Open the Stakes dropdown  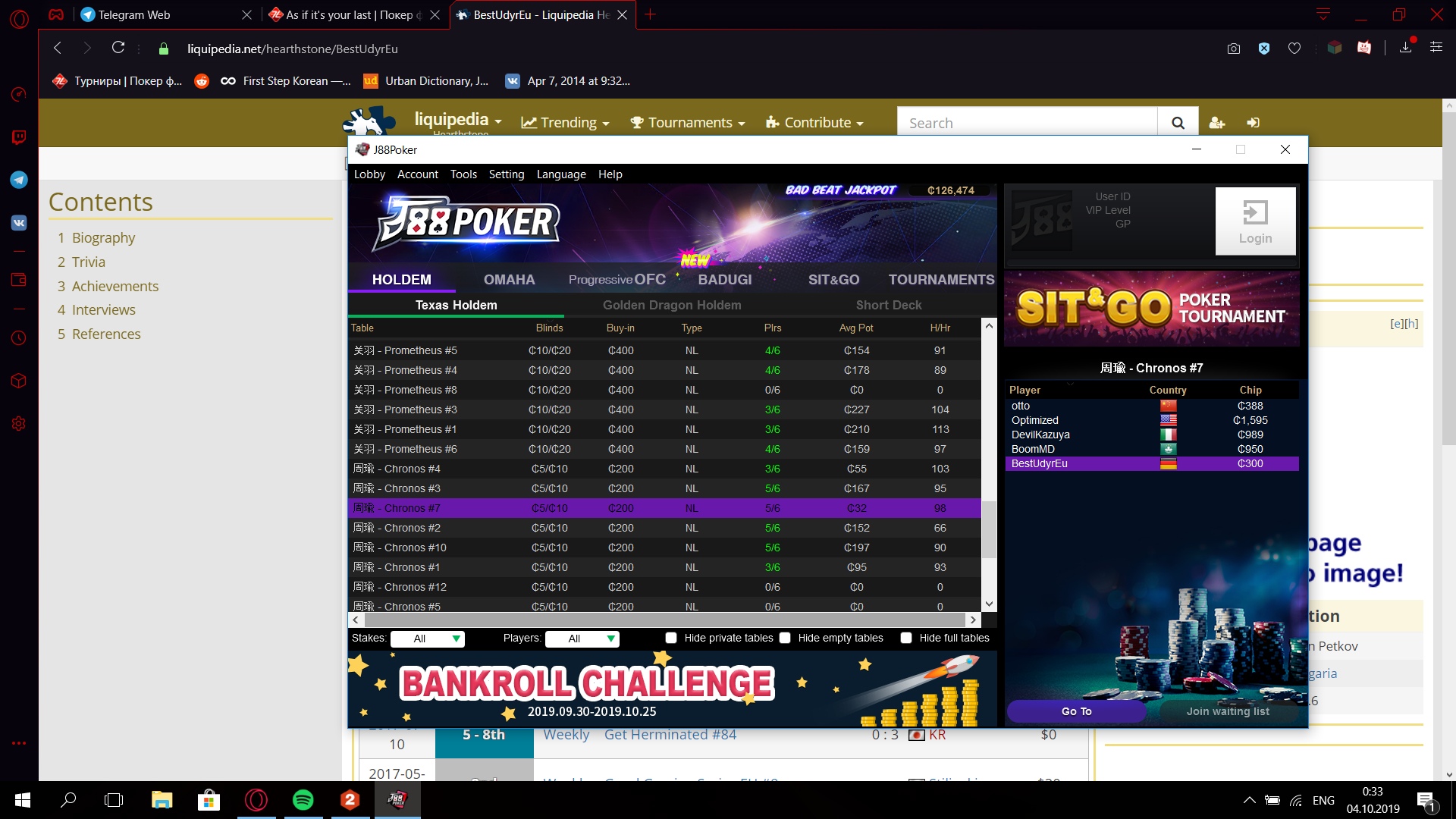(428, 639)
